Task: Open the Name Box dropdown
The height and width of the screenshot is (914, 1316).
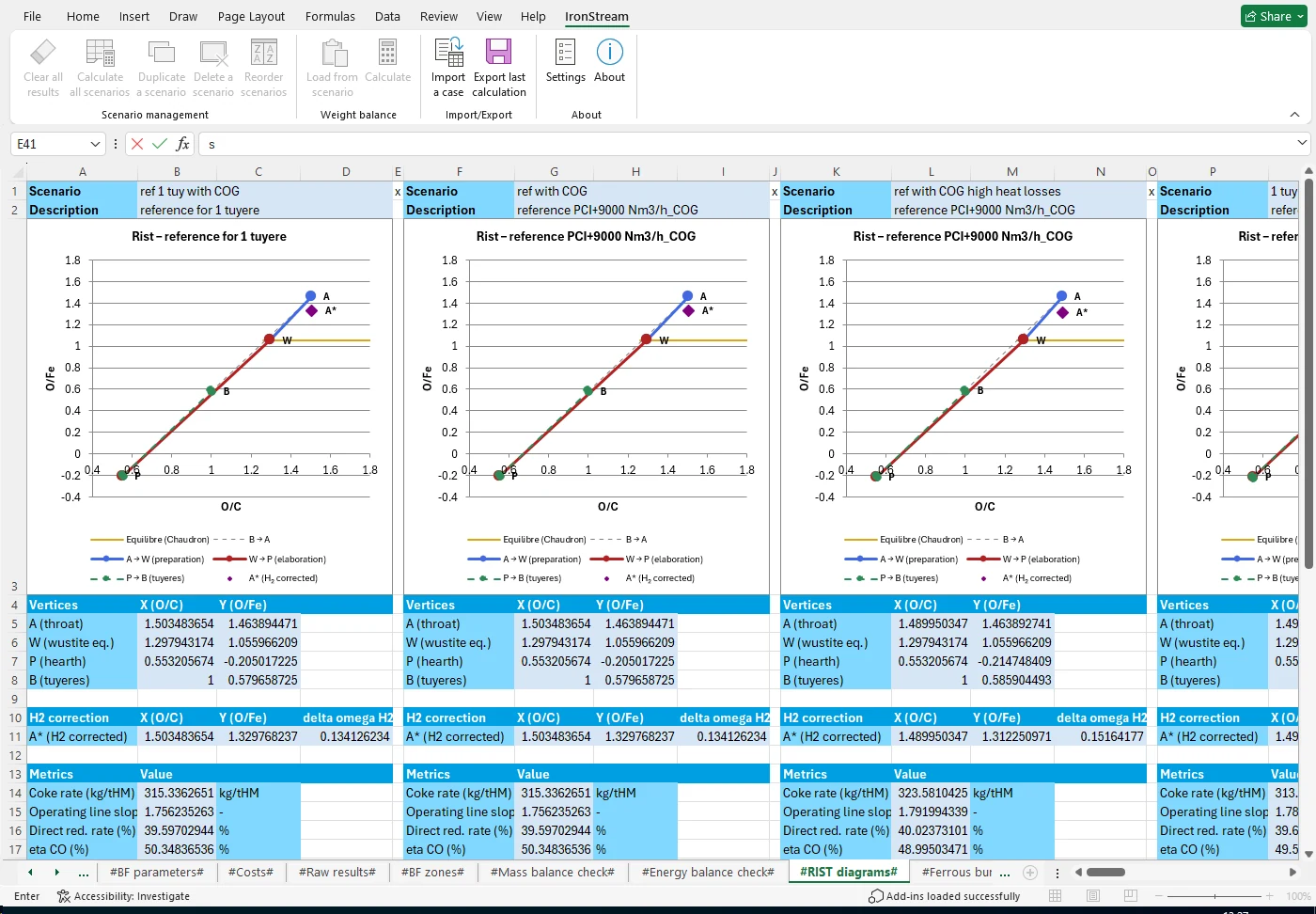Action: [x=97, y=144]
